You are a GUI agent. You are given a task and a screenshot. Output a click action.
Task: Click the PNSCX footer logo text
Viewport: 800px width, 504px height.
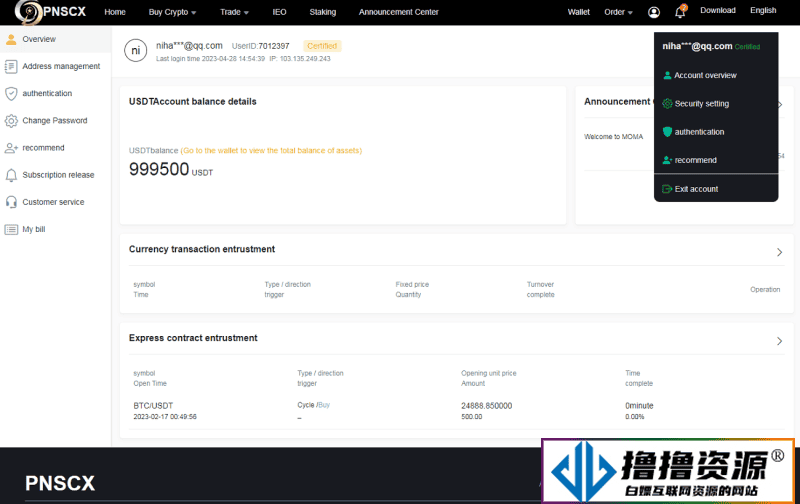click(60, 483)
